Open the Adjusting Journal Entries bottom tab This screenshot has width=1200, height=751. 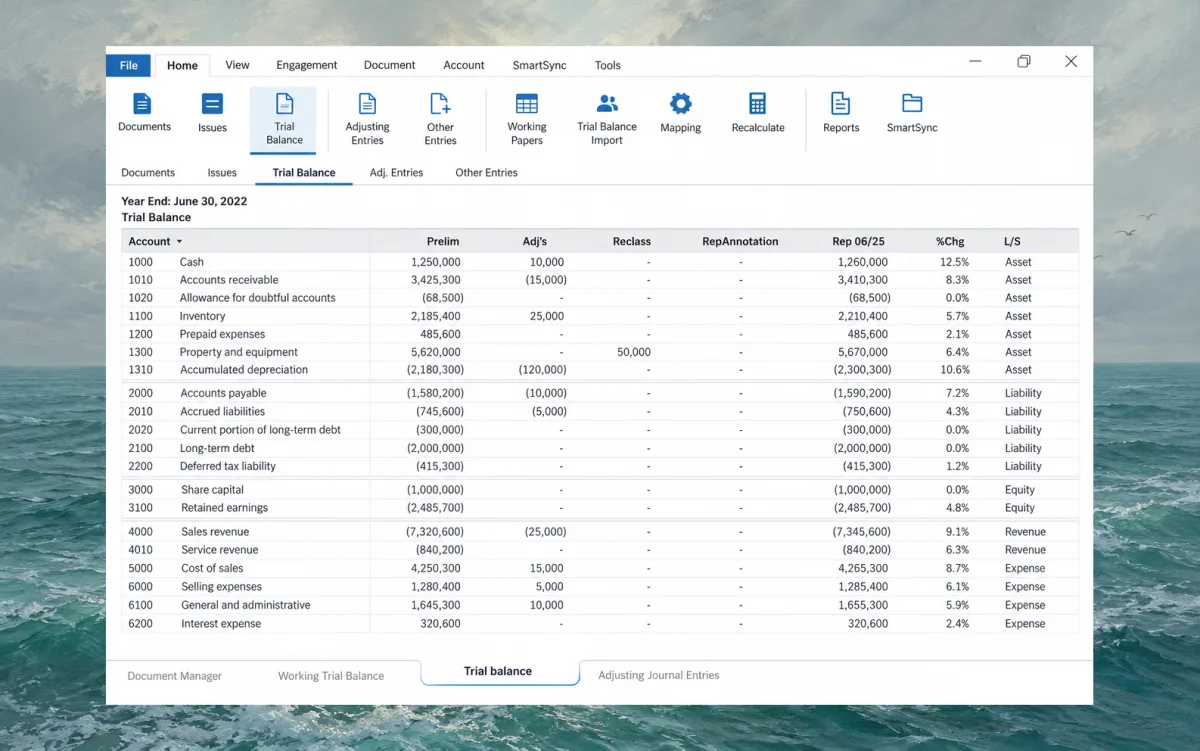(659, 676)
